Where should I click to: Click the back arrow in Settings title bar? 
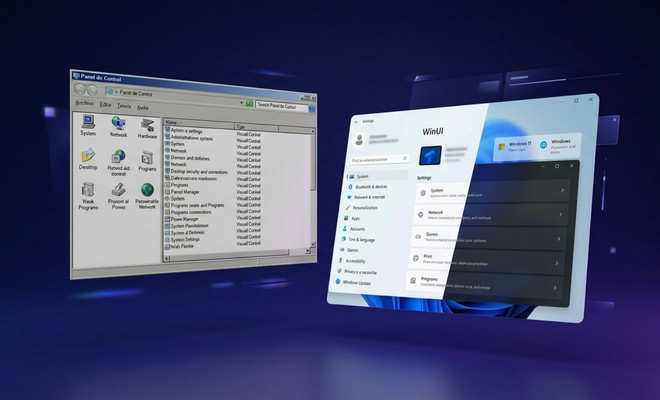(357, 122)
